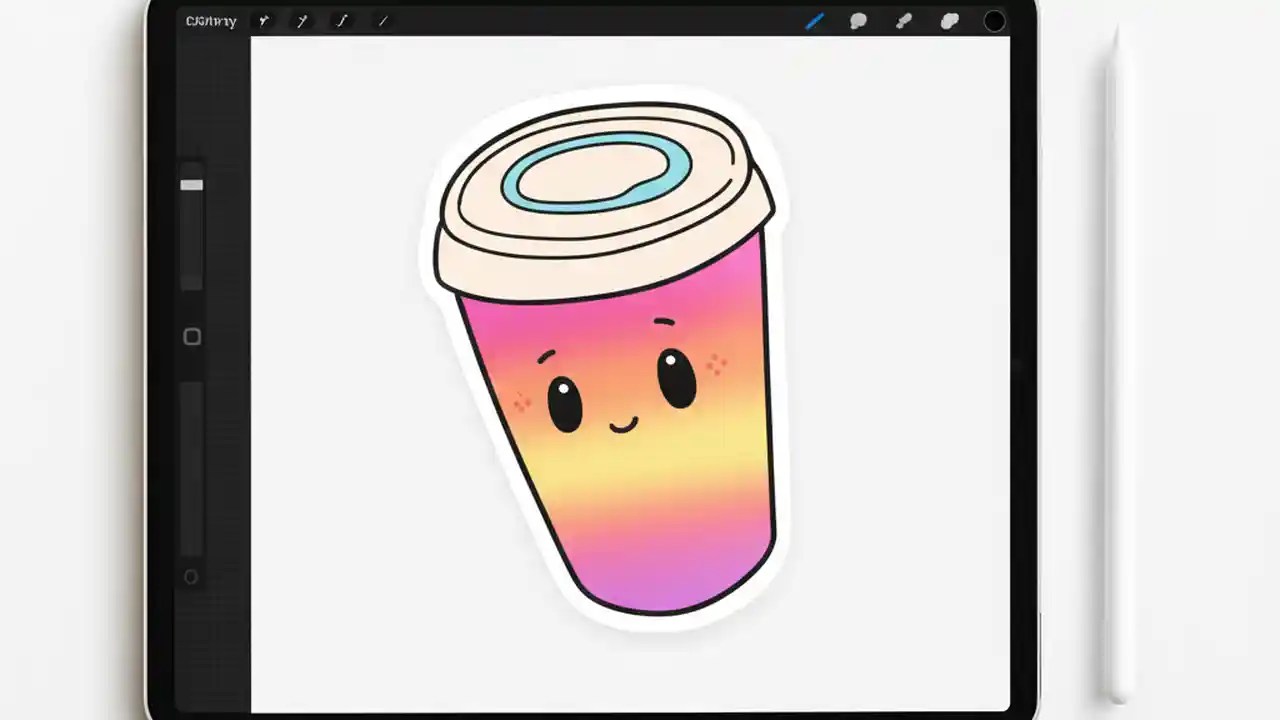
Task: Tap the sidebar square Modify button
Action: pos(191,337)
